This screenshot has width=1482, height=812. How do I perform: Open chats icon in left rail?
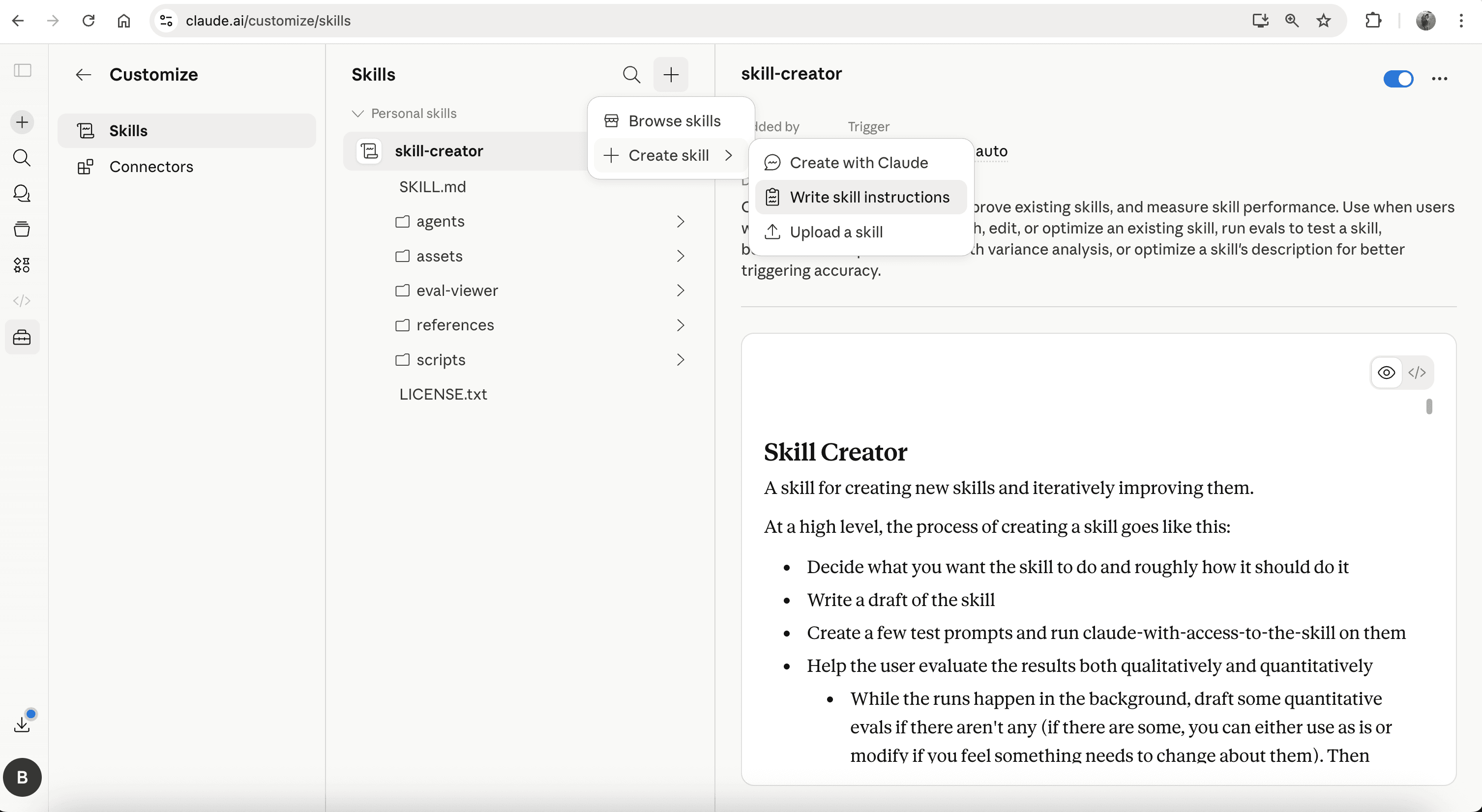pos(22,193)
